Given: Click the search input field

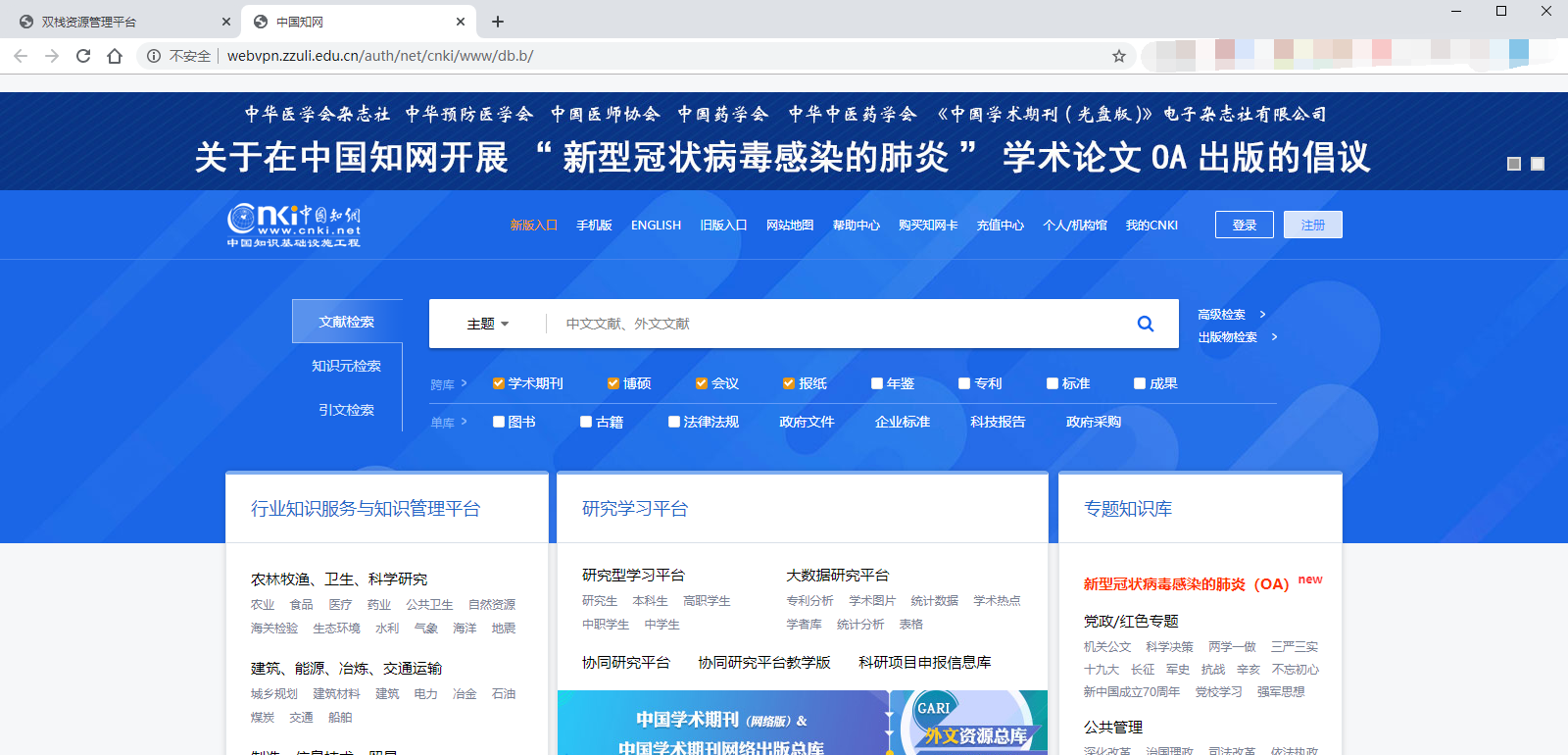Looking at the screenshot, I should [x=833, y=324].
